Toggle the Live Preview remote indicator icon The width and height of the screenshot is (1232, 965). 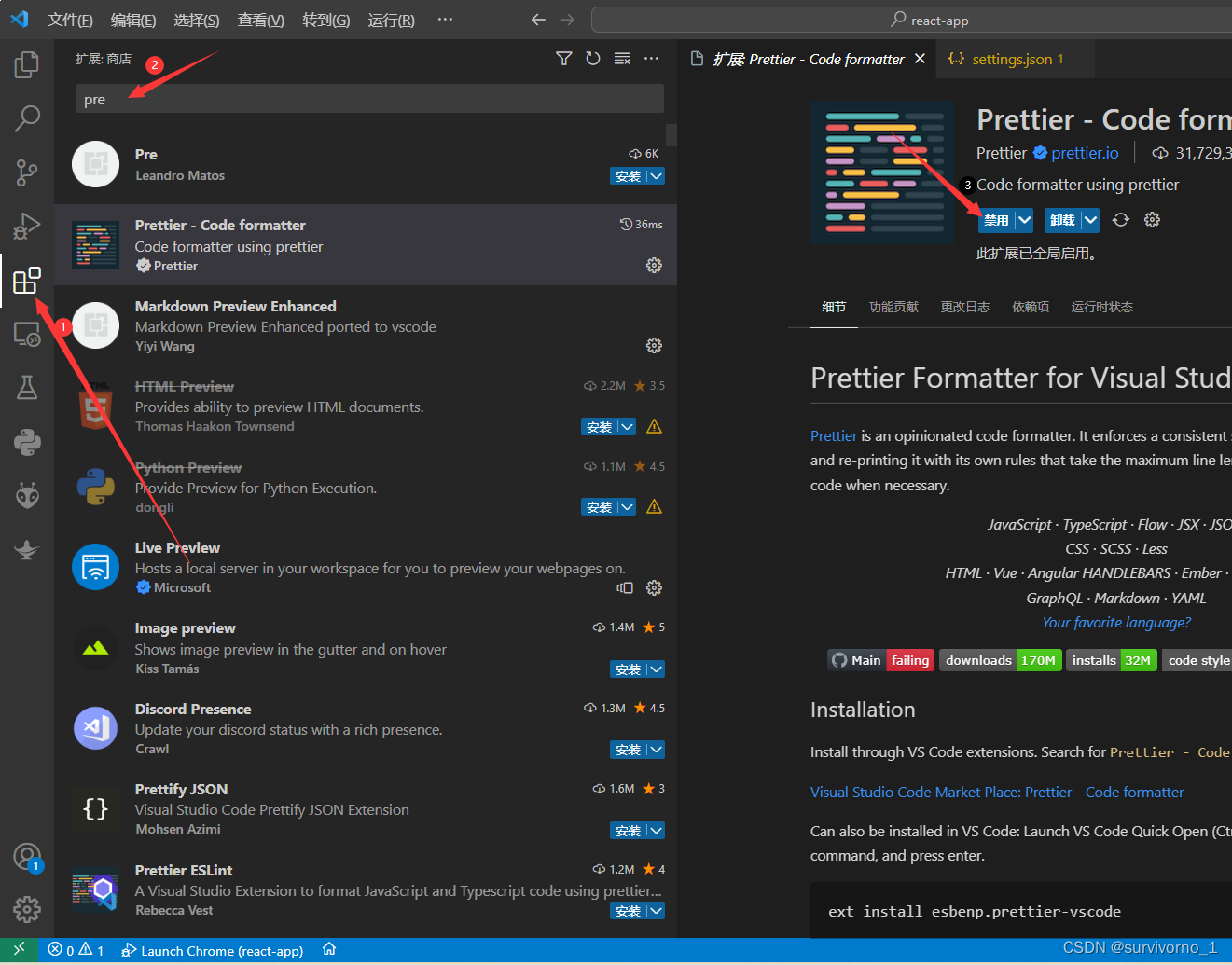[x=625, y=588]
